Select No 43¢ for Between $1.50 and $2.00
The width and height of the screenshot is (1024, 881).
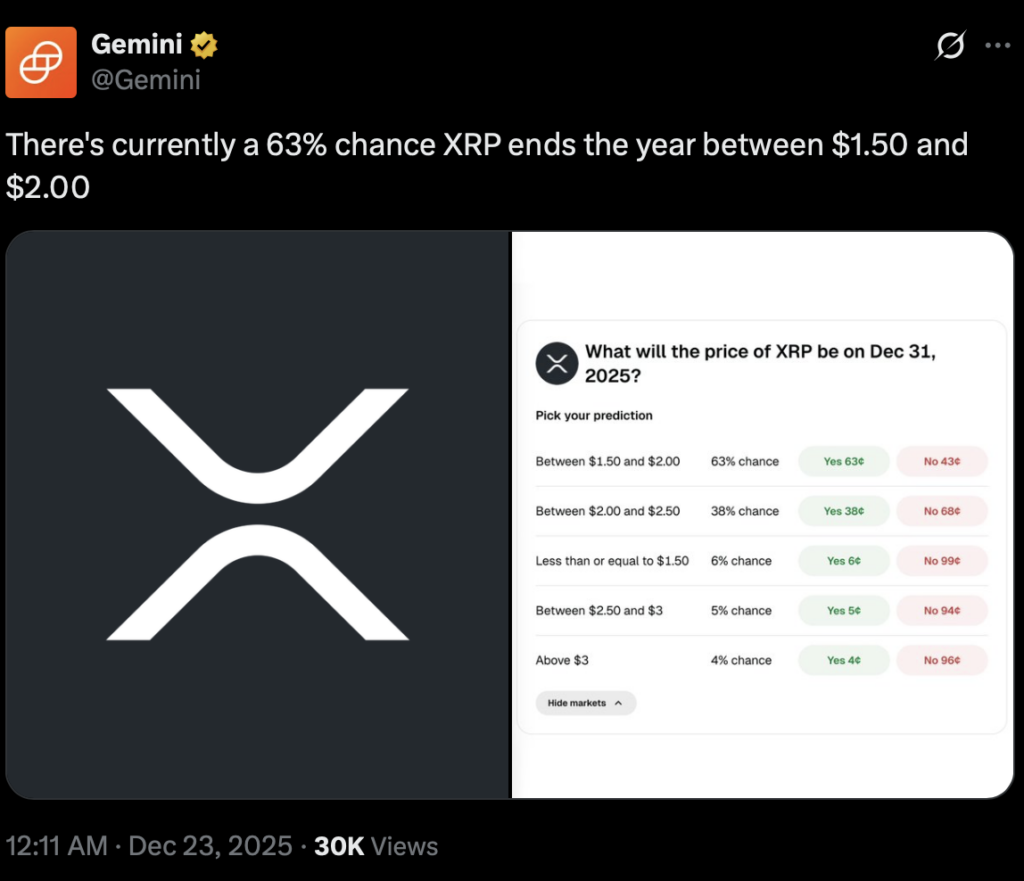coord(941,461)
